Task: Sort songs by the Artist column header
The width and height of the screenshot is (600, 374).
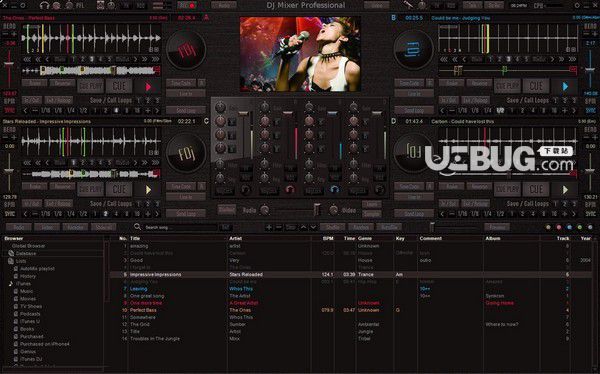Action: click(235, 238)
